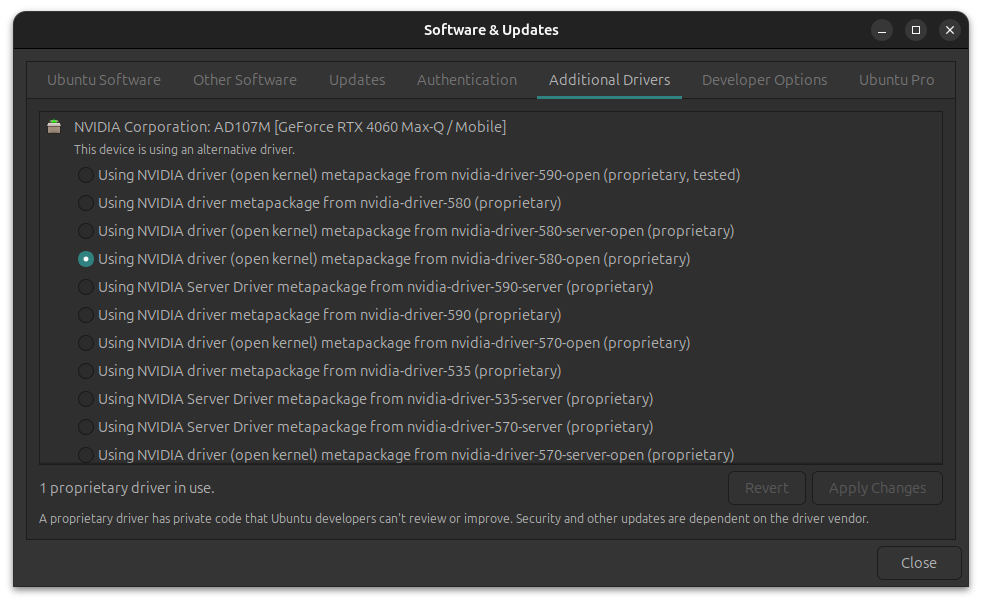The image size is (982, 603).
Task: Select the nvidia-driver-535 proprietary driver
Action: coord(86,370)
